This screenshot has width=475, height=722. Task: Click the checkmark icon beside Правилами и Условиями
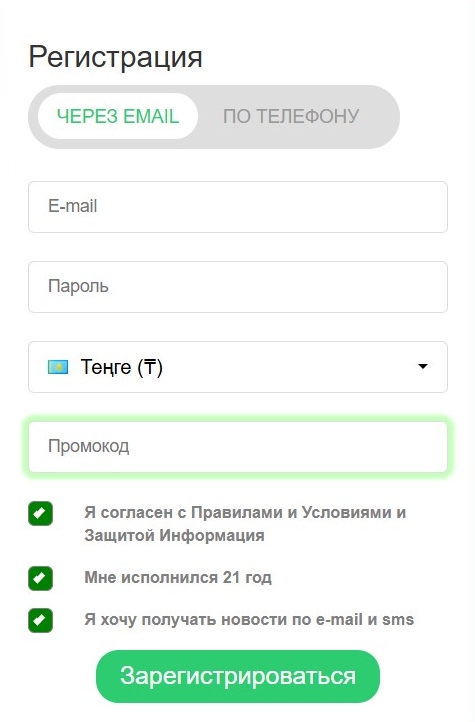(x=41, y=513)
